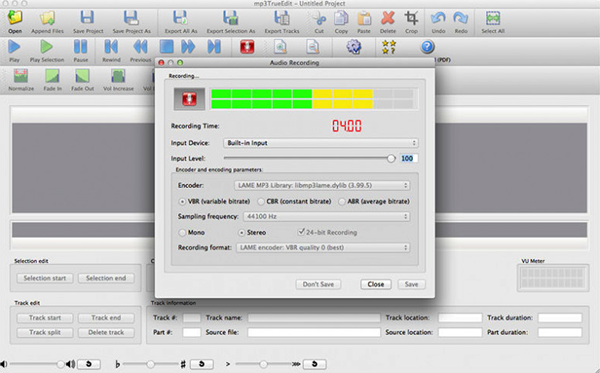The image size is (600, 373).
Task: Open the help question mark icon
Action: (x=427, y=47)
